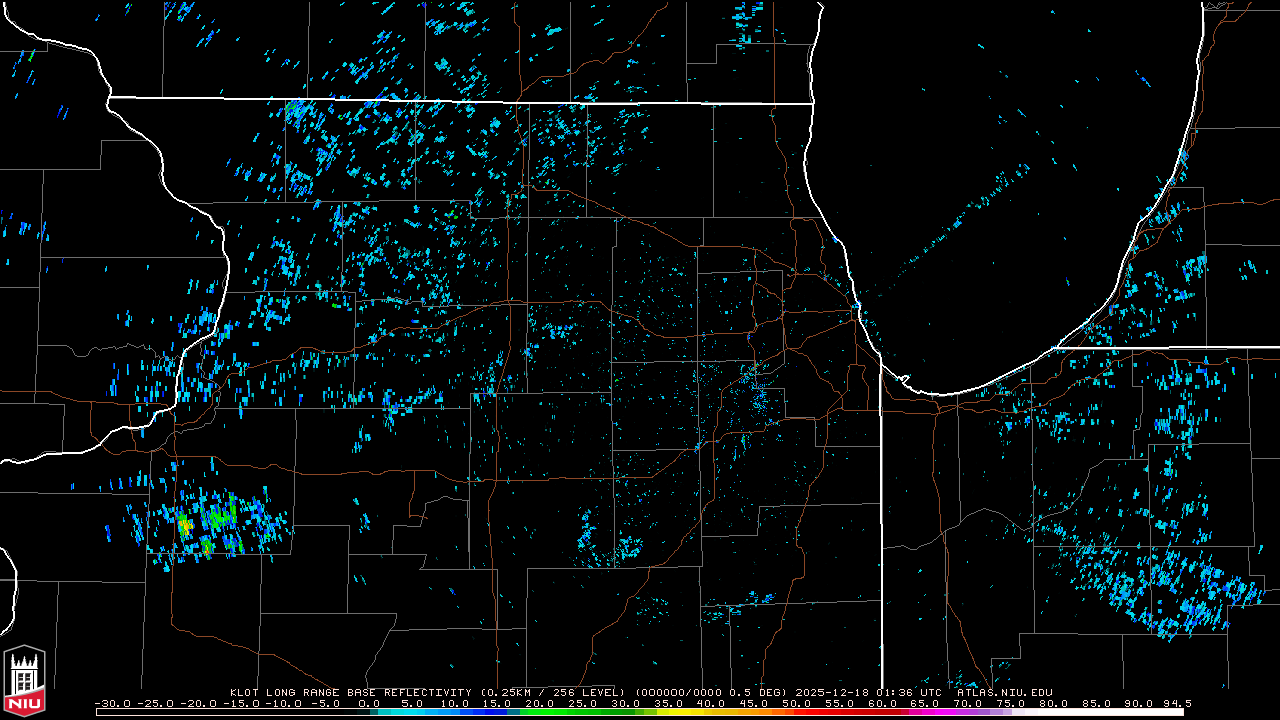Click the -30.0 value on reflectivity scale
The height and width of the screenshot is (720, 1280).
(113, 704)
